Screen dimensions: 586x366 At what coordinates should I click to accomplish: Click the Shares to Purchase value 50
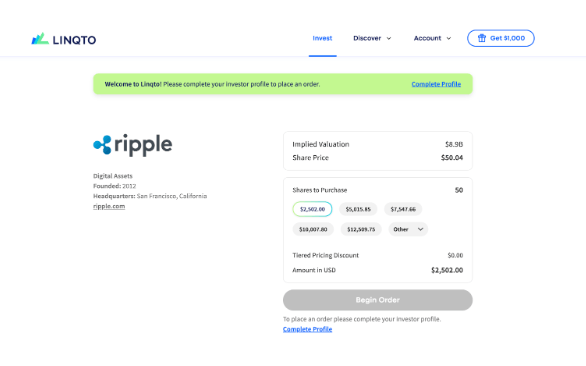(459, 190)
